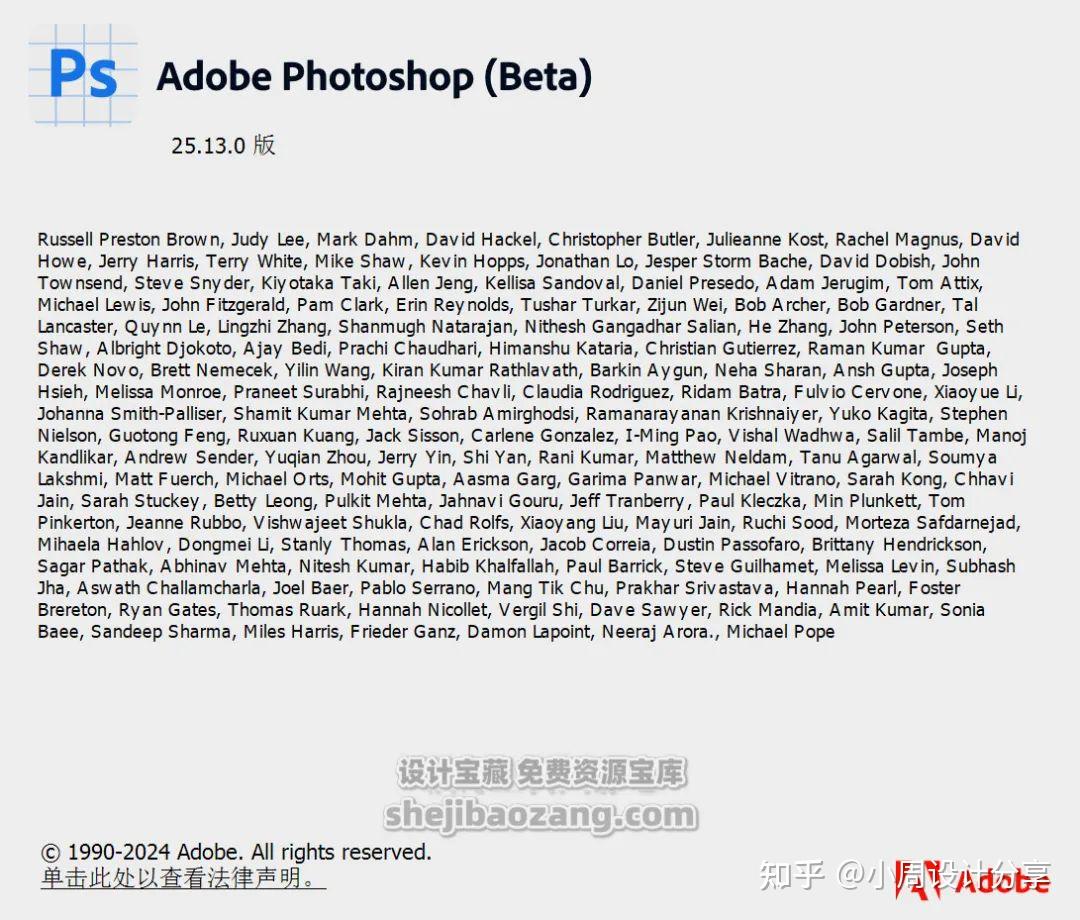This screenshot has height=920, width=1080.
Task: Click Russell Preston Brown in credits
Action: 129,239
